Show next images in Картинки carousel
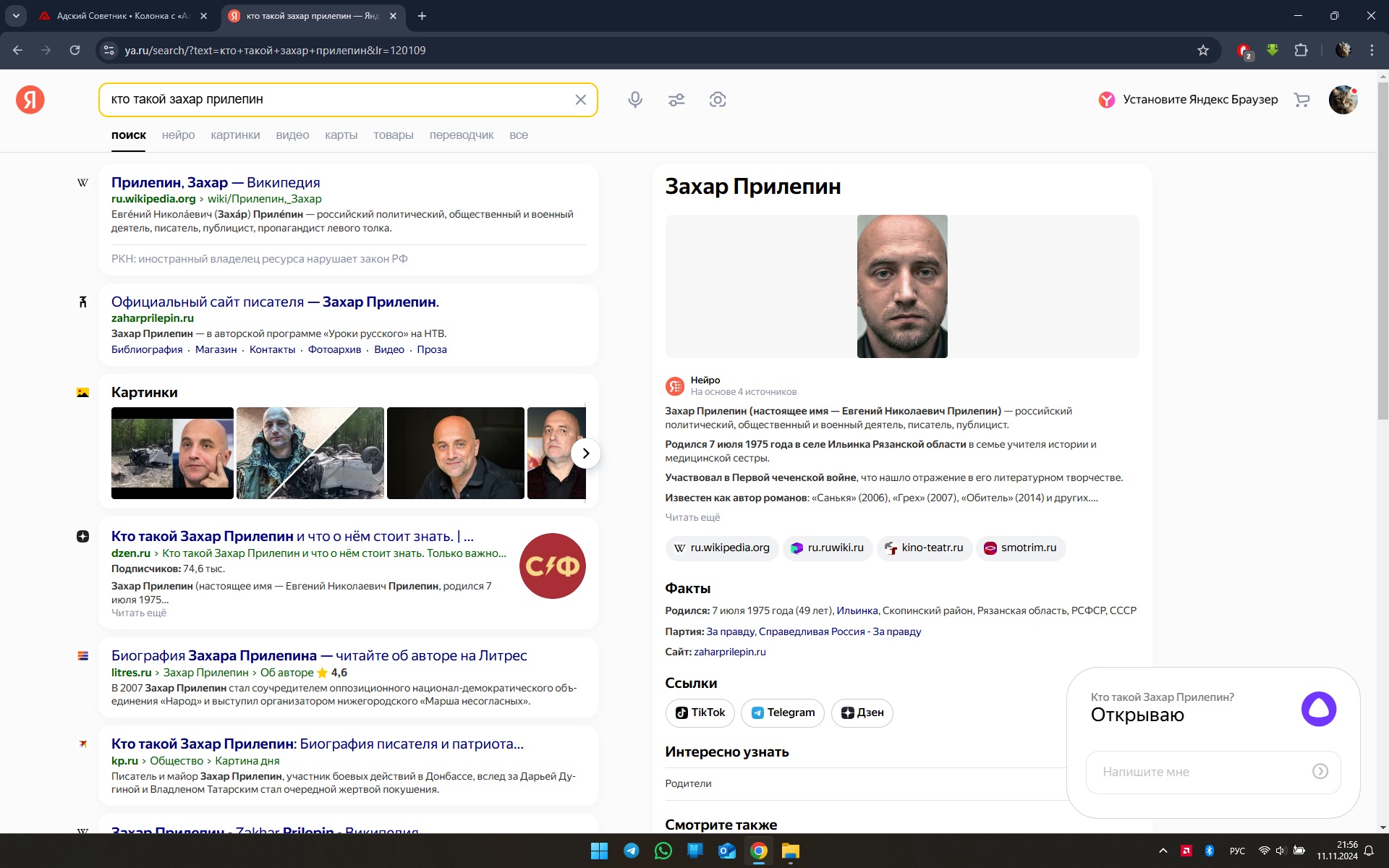The height and width of the screenshot is (868, 1389). (585, 454)
